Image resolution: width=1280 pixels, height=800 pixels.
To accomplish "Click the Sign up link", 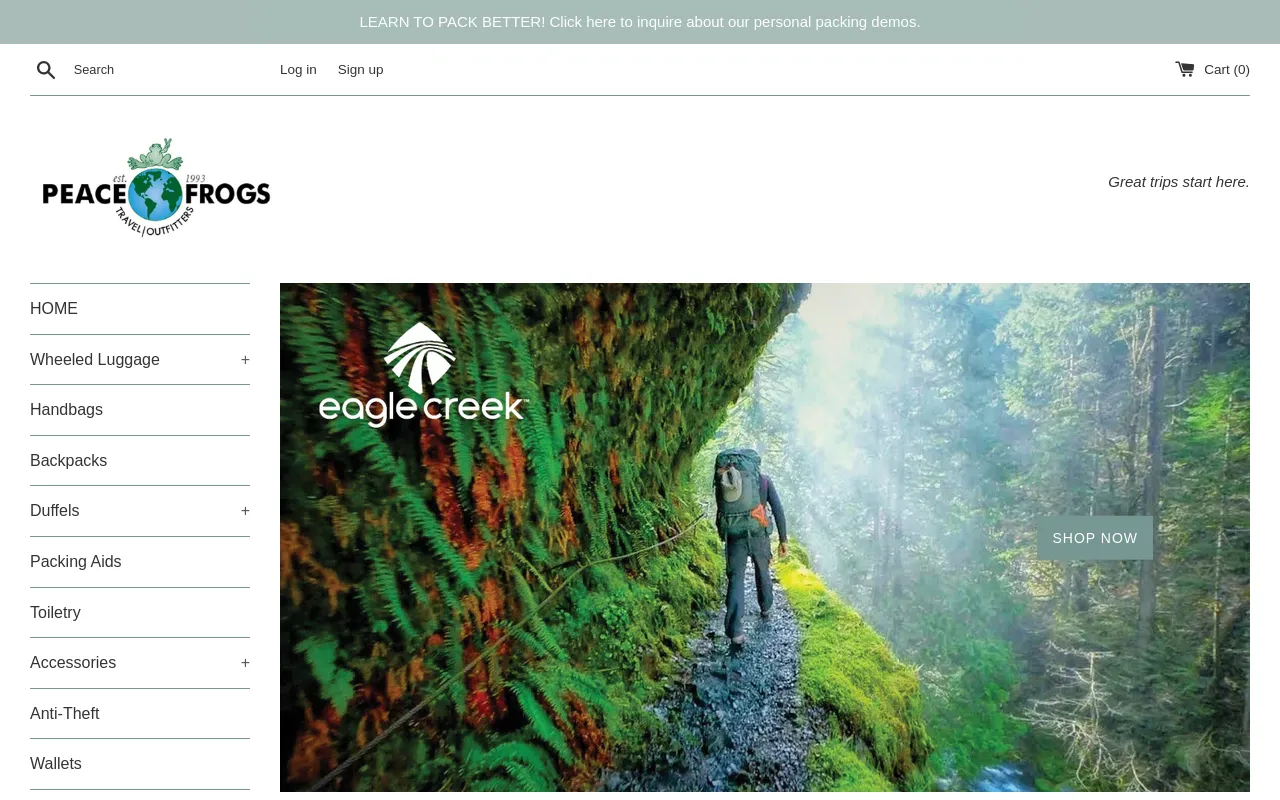I will pos(361,70).
